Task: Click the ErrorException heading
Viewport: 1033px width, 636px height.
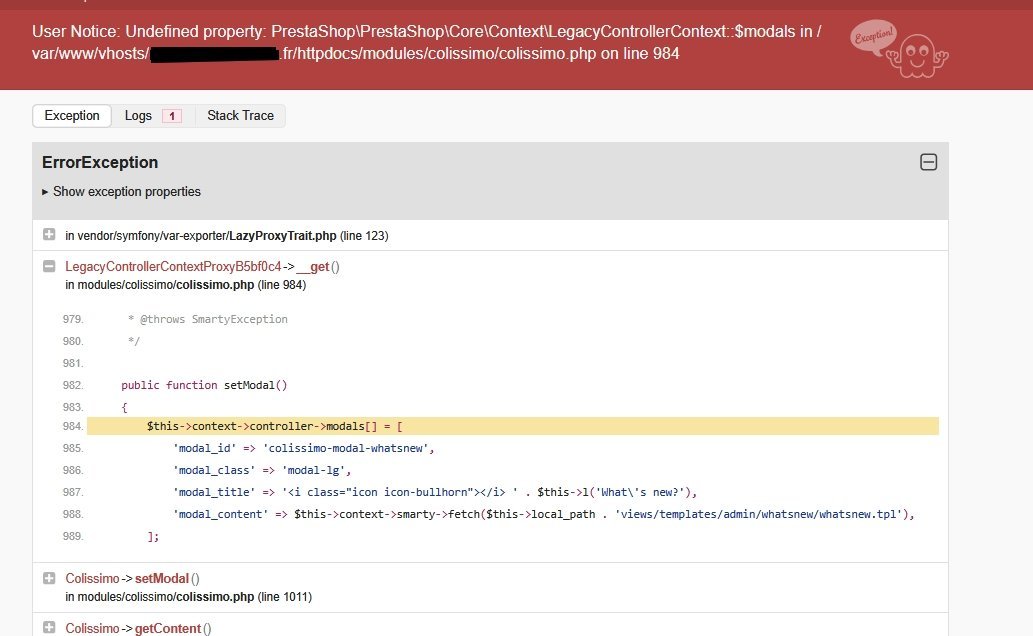Action: (x=100, y=162)
